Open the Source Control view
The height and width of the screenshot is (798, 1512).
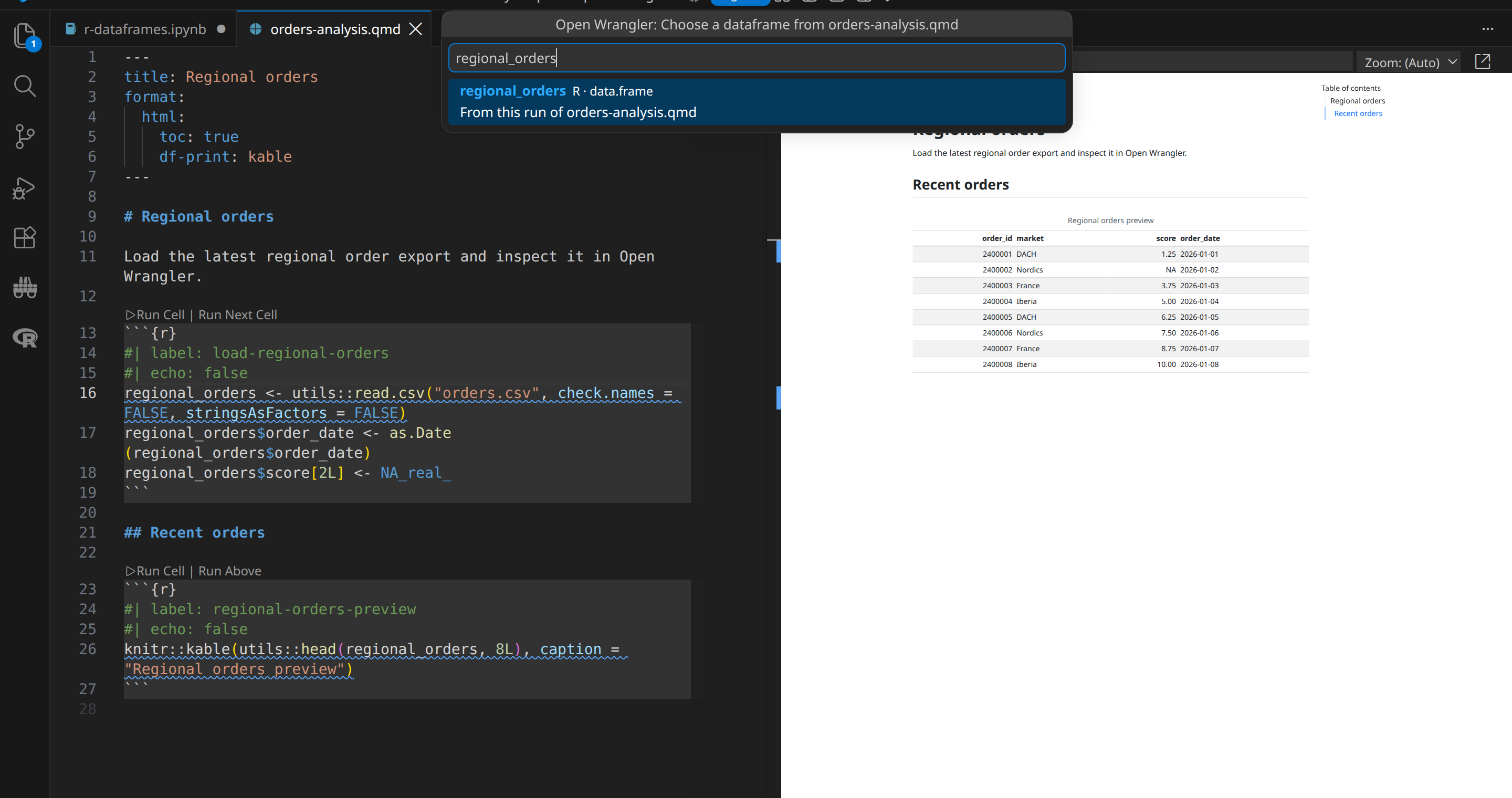[25, 136]
